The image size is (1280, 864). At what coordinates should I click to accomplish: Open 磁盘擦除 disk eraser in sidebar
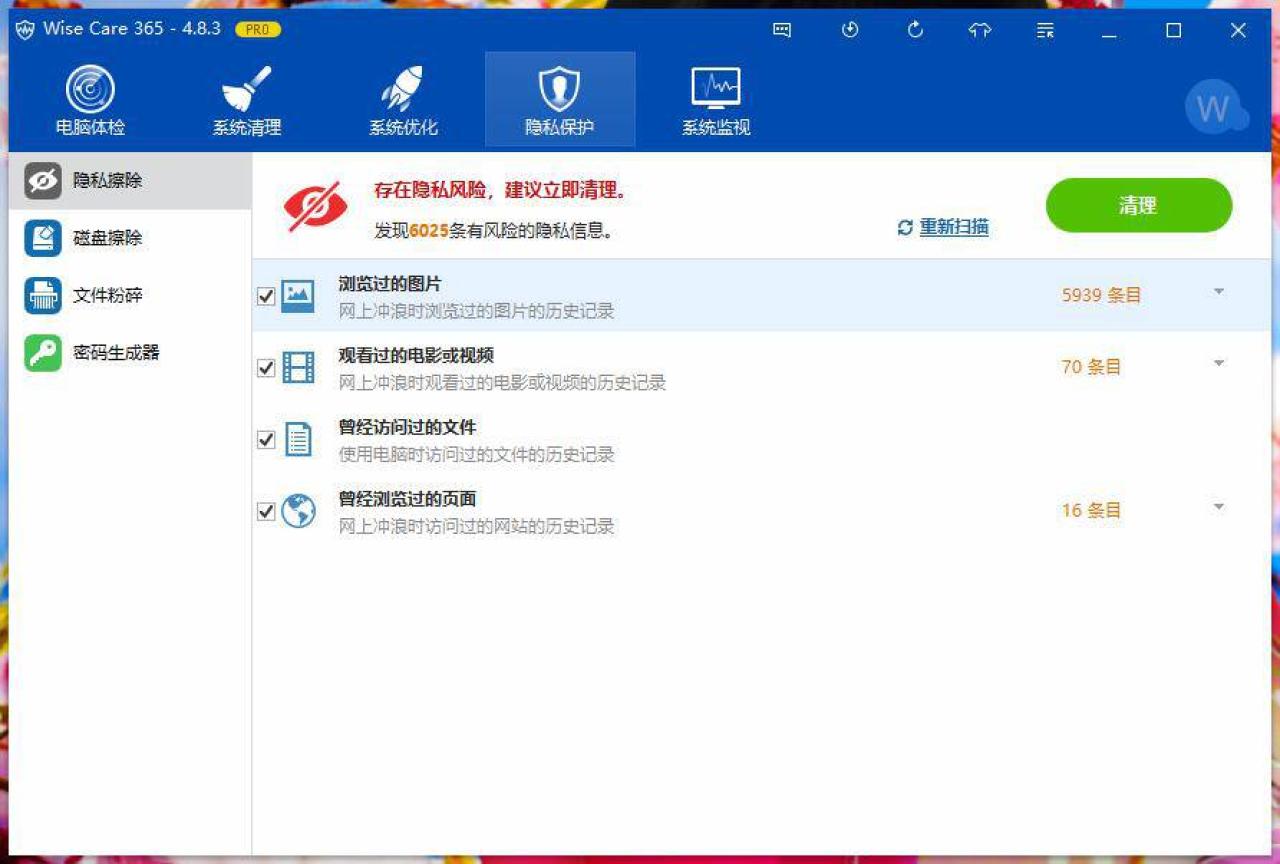108,238
